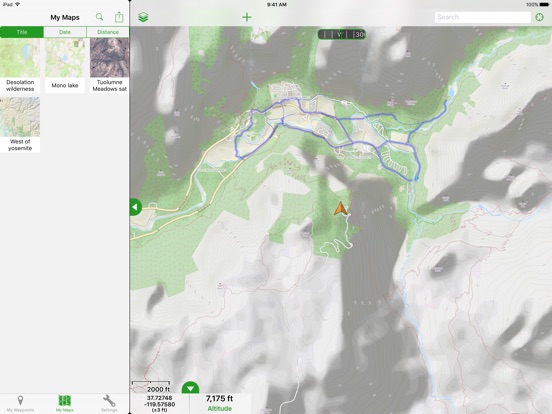Sort maps by Distance
The image size is (552, 414).
(x=108, y=32)
